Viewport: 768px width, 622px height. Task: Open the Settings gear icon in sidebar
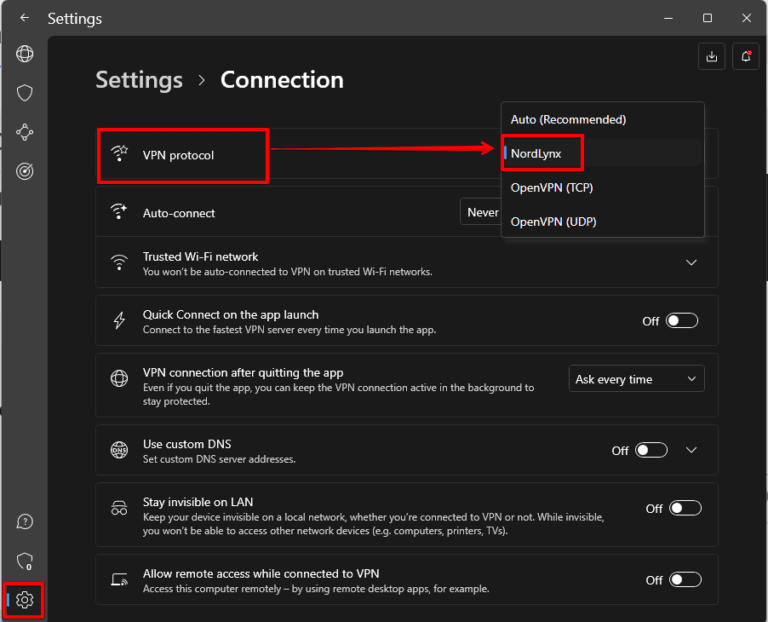point(25,599)
